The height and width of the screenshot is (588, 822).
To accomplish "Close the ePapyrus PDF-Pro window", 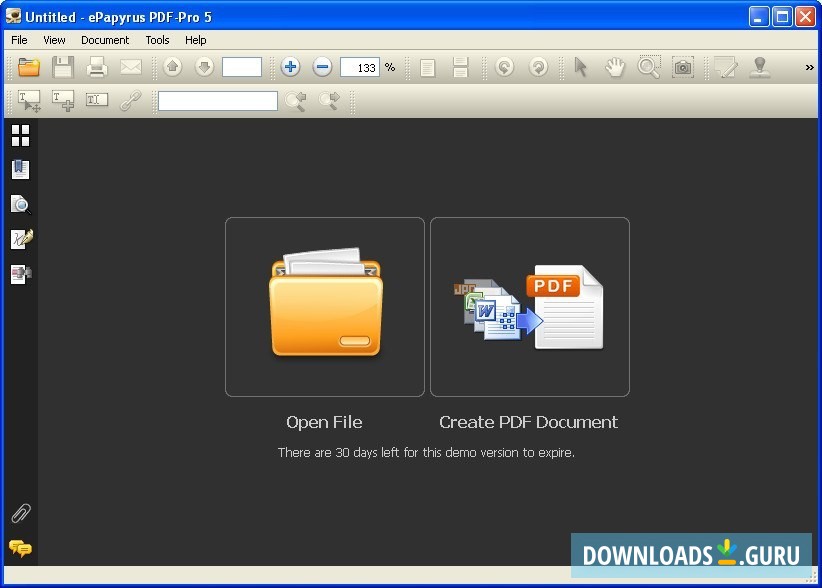I will click(x=805, y=17).
